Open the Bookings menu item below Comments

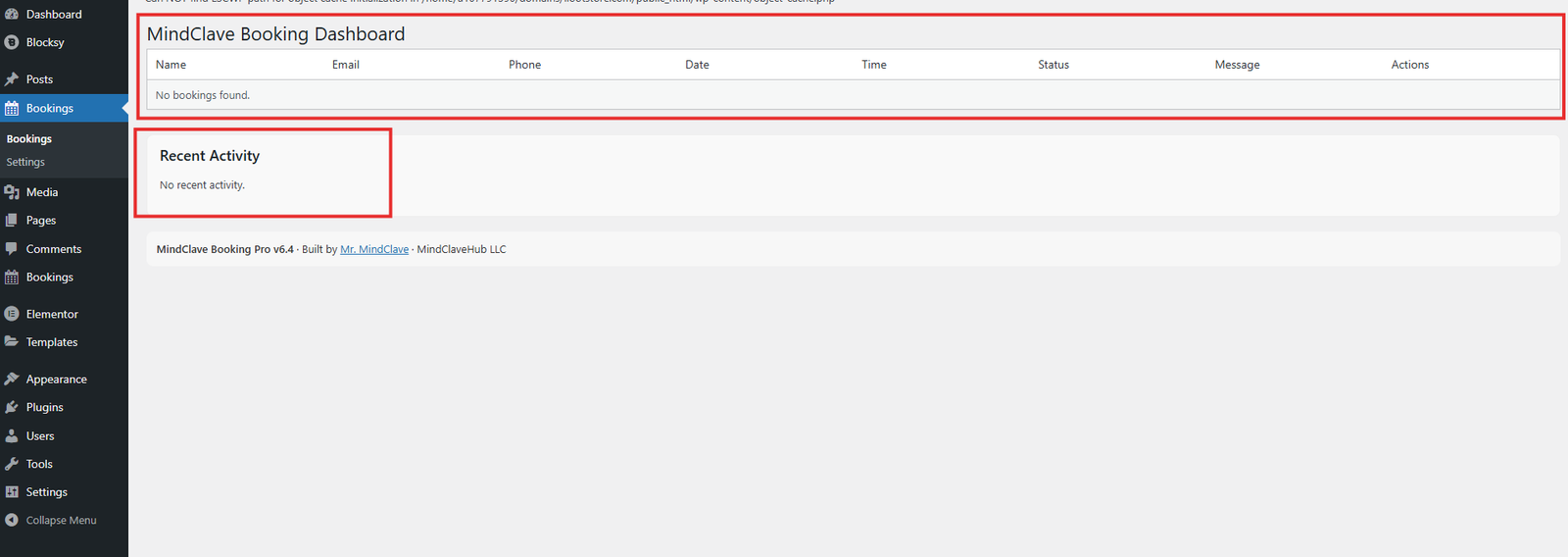(49, 278)
